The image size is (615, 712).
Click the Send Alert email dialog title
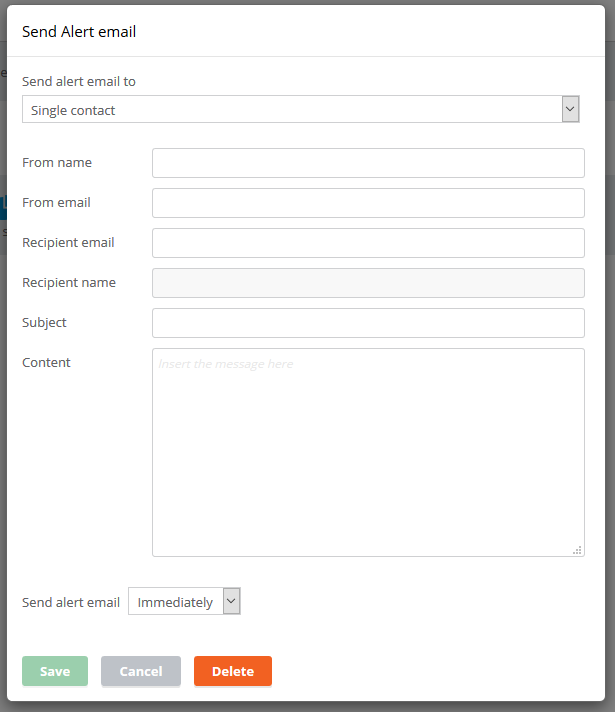pyautogui.click(x=79, y=32)
